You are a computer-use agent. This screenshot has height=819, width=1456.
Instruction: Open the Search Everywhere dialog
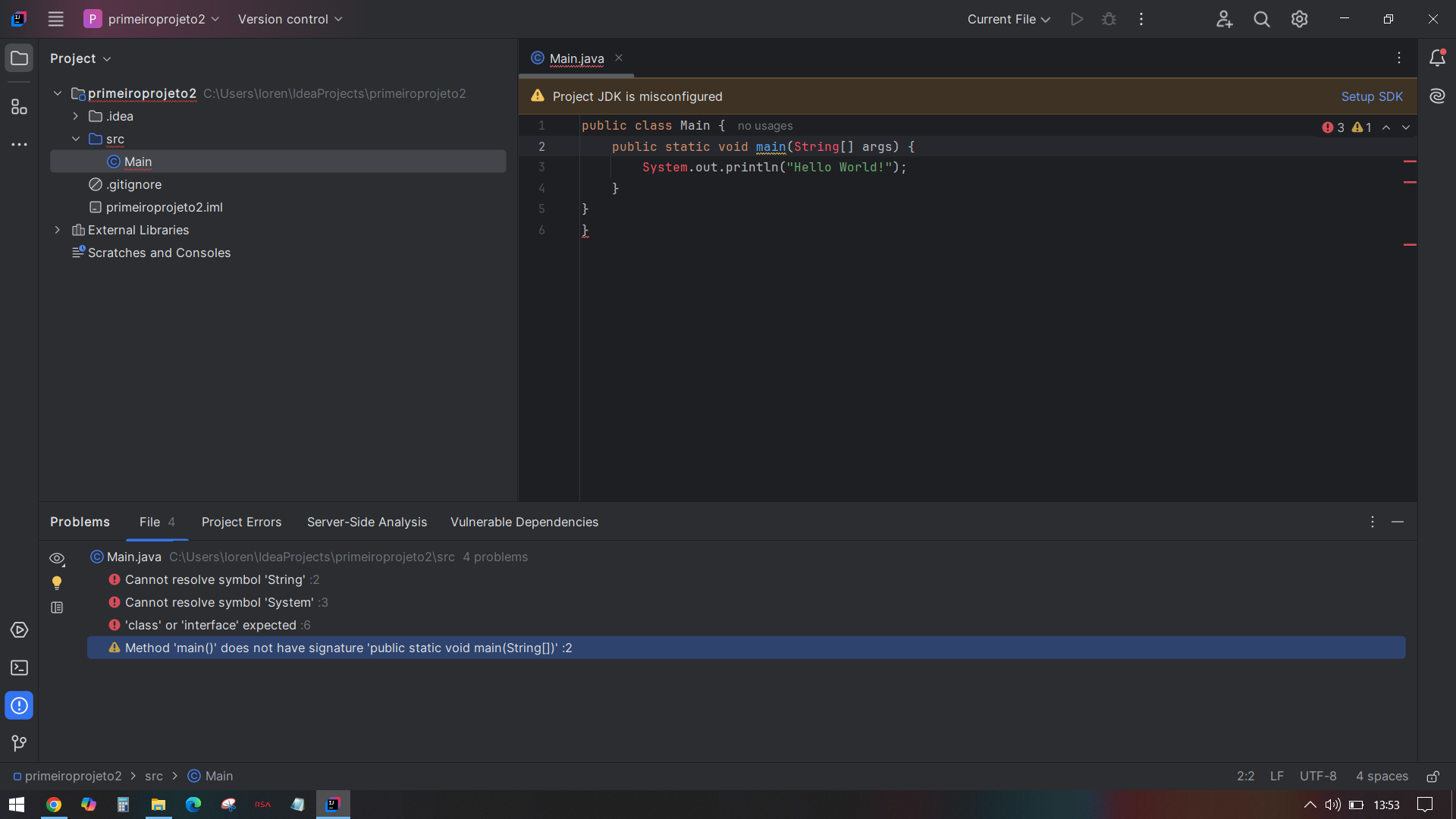coord(1262,19)
